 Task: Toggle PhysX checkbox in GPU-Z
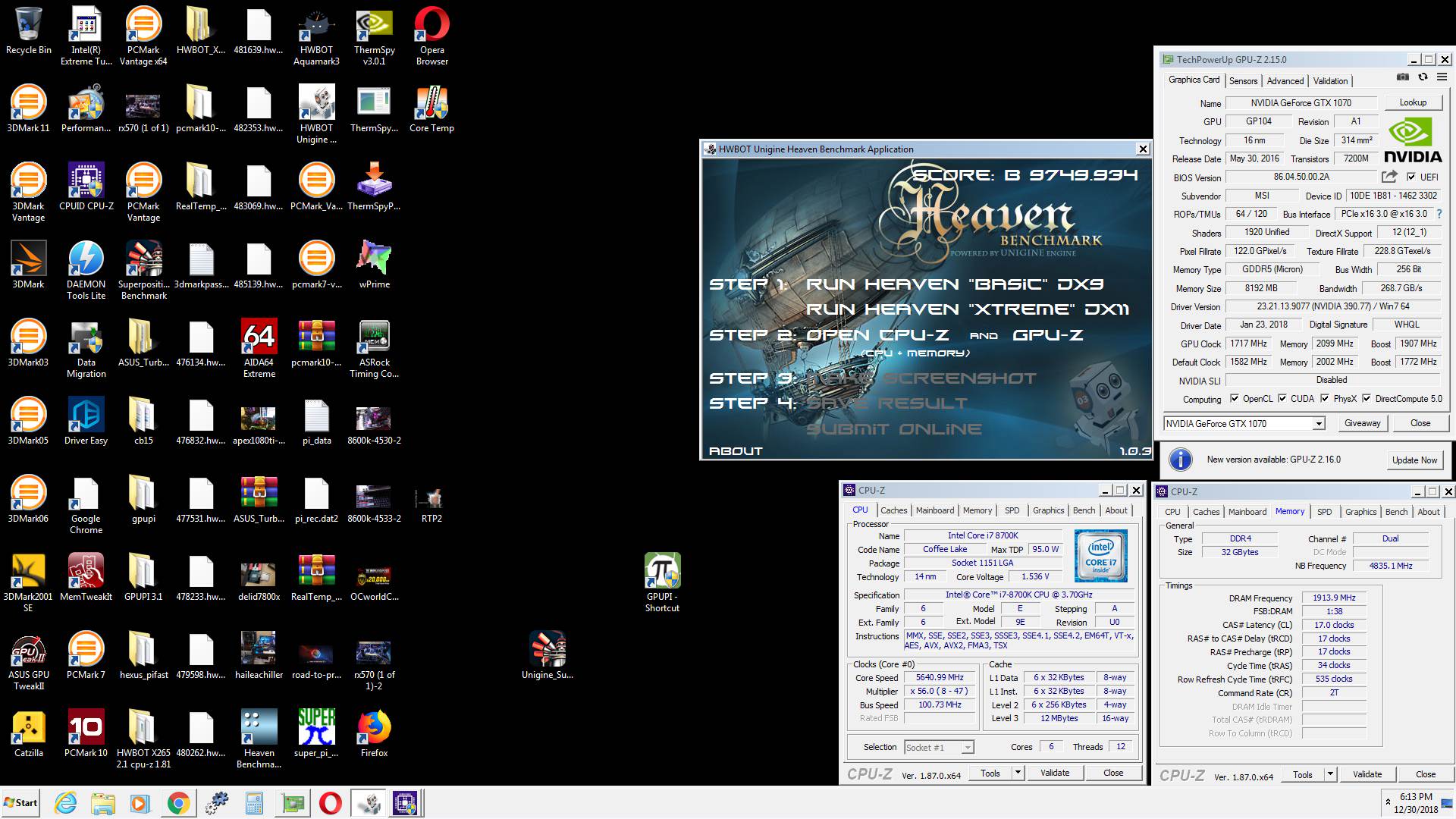pyautogui.click(x=1325, y=398)
